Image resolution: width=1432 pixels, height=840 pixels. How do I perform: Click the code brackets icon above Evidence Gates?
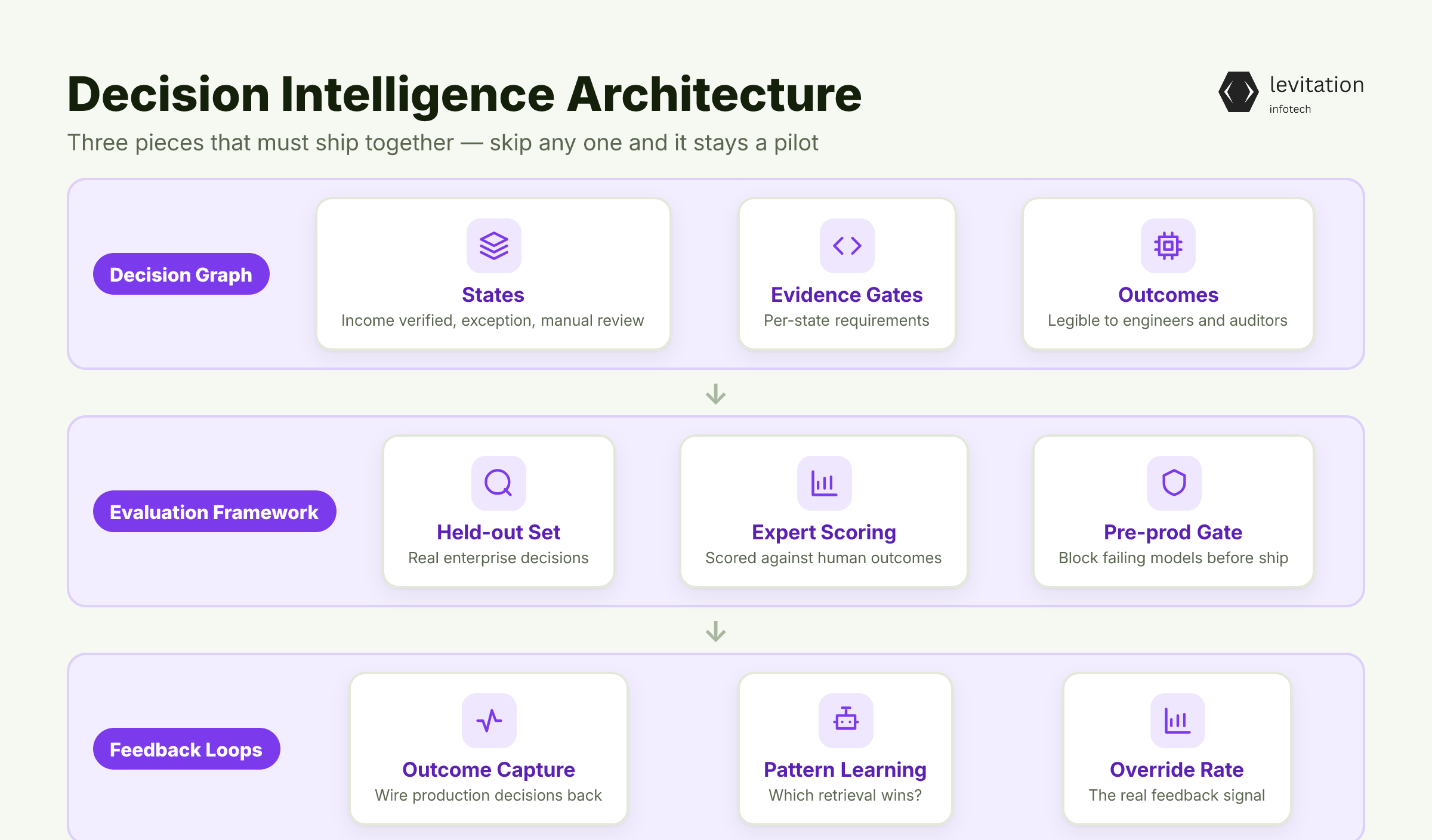tap(847, 246)
